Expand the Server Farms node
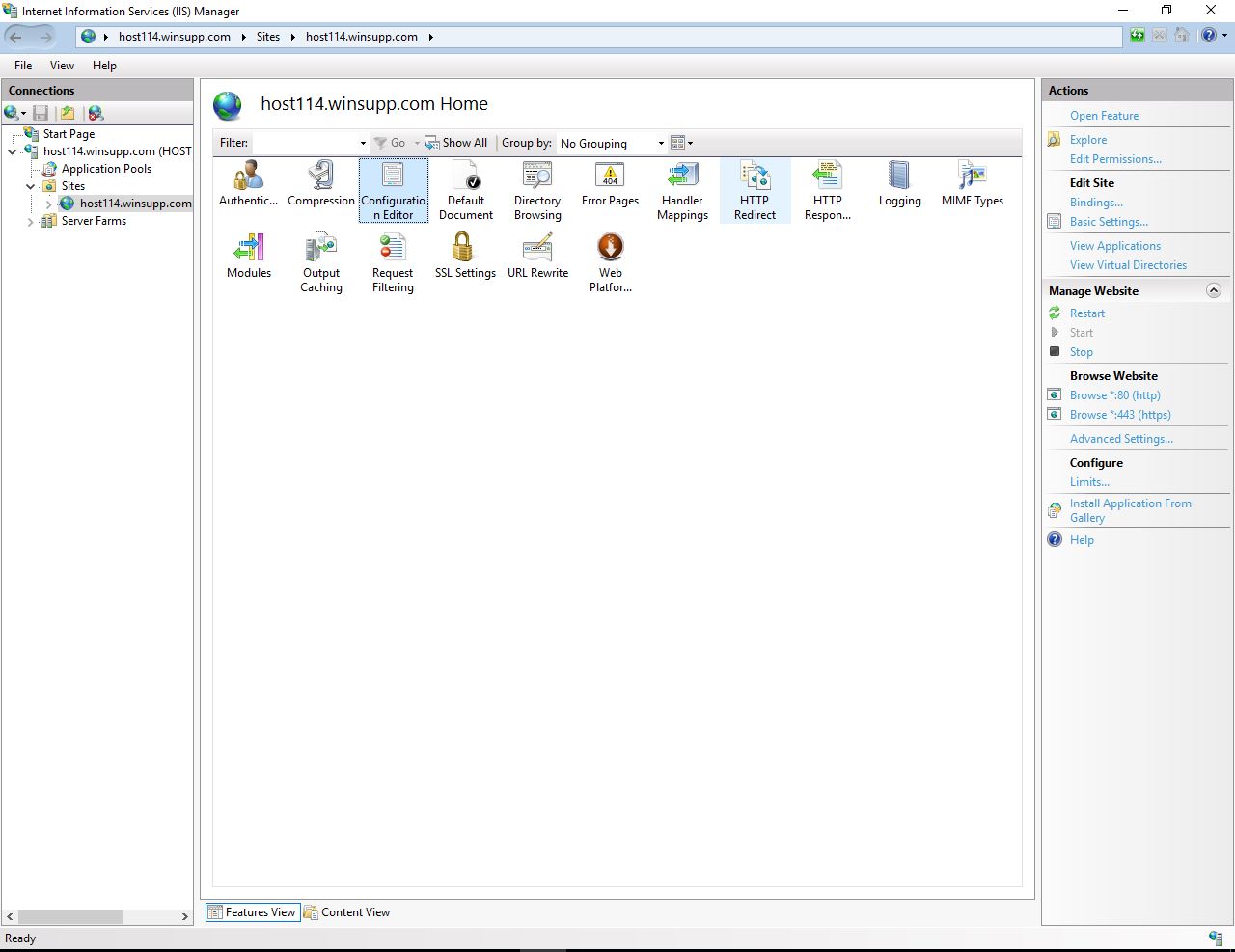Image resolution: width=1235 pixels, height=952 pixels. (30, 221)
